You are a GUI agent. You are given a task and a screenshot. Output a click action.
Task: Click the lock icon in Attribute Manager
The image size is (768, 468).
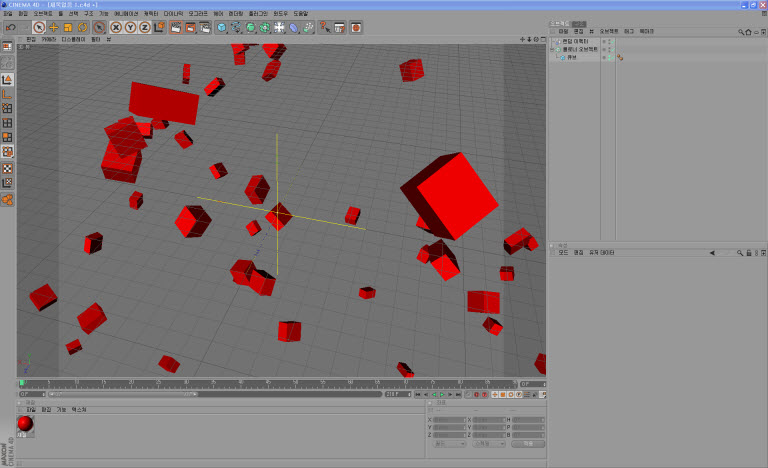pyautogui.click(x=748, y=253)
